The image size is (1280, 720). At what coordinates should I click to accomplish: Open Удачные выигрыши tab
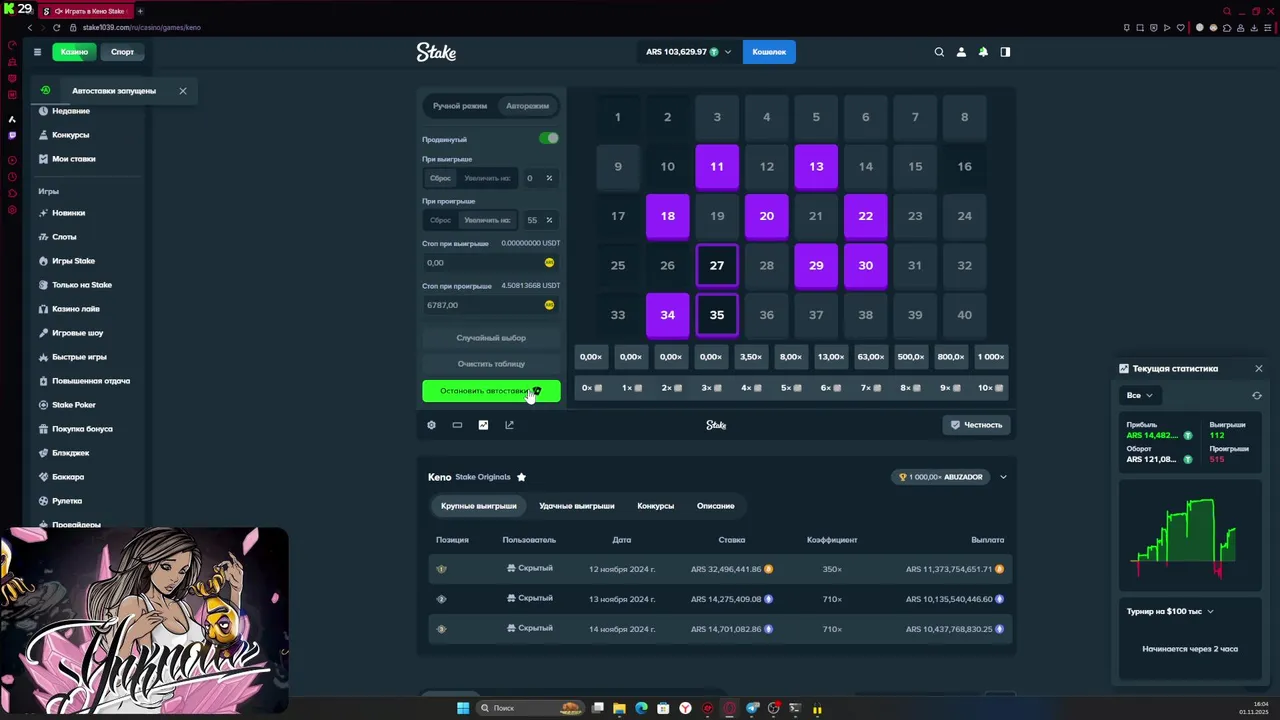coord(577,506)
